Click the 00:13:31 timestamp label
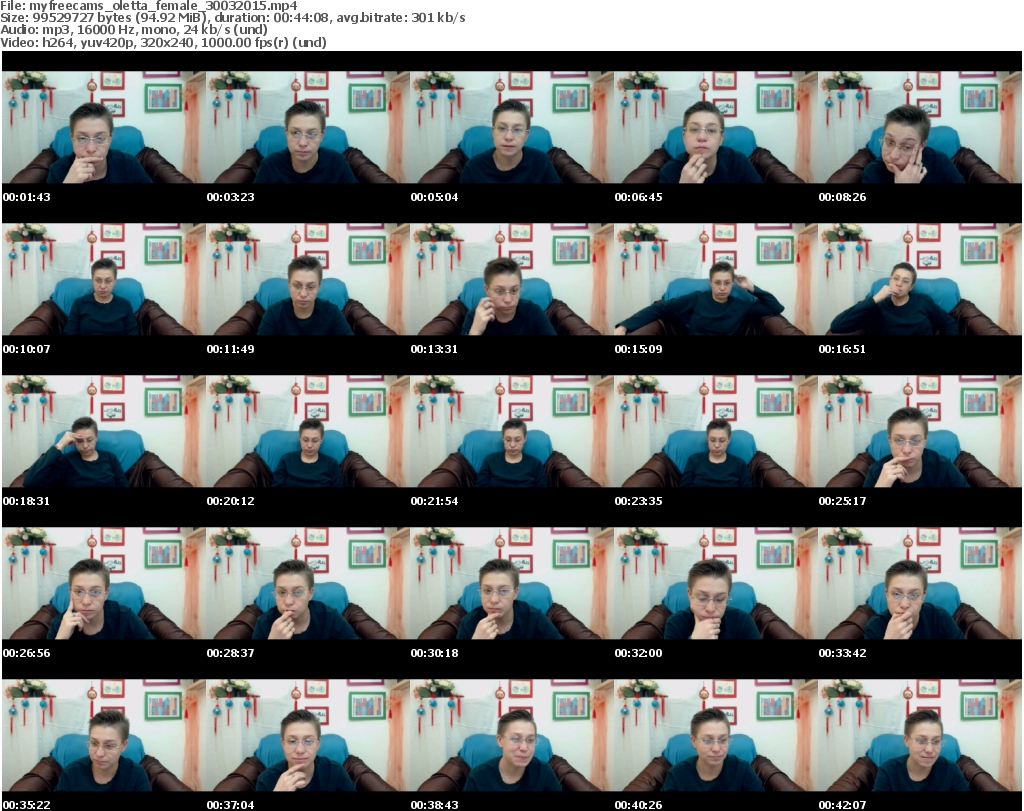The height and width of the screenshot is (811, 1024). (434, 349)
